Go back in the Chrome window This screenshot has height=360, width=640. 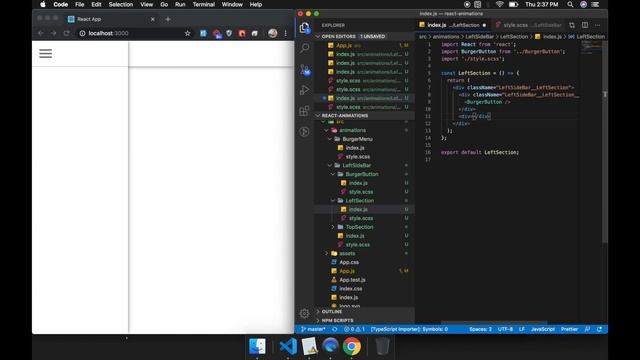(40, 33)
